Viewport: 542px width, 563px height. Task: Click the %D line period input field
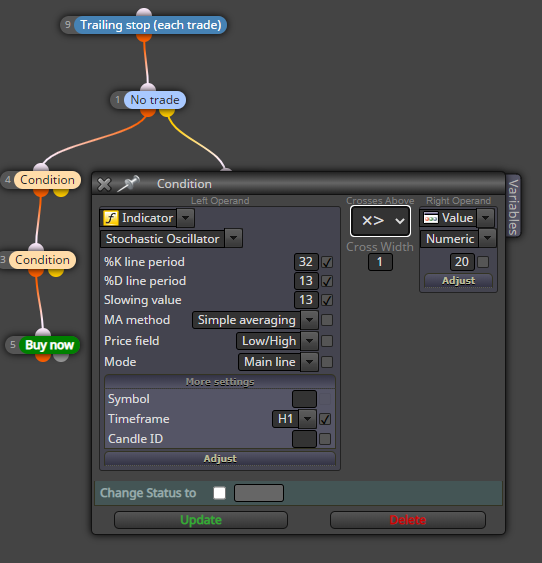(x=306, y=281)
